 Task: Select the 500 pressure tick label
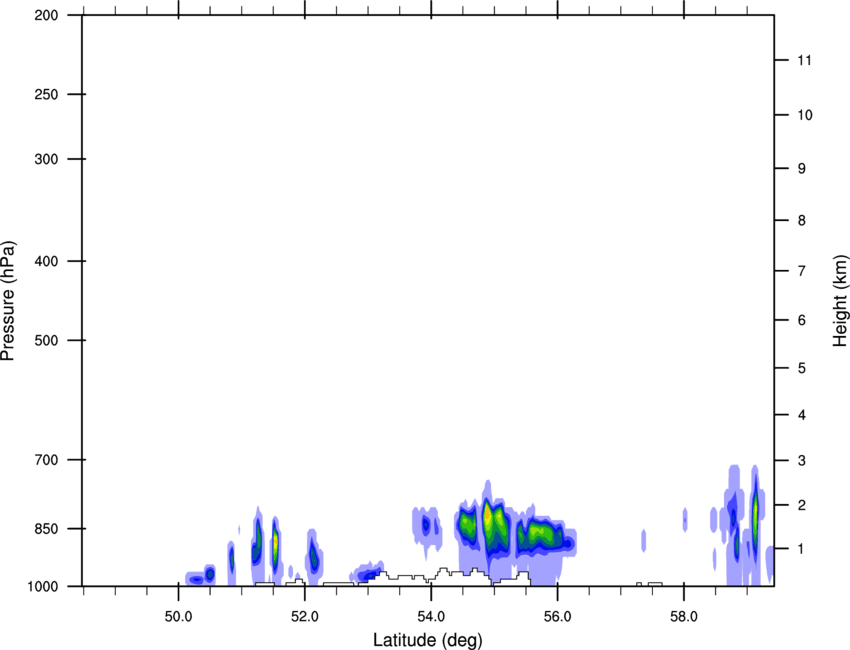tap(46, 340)
